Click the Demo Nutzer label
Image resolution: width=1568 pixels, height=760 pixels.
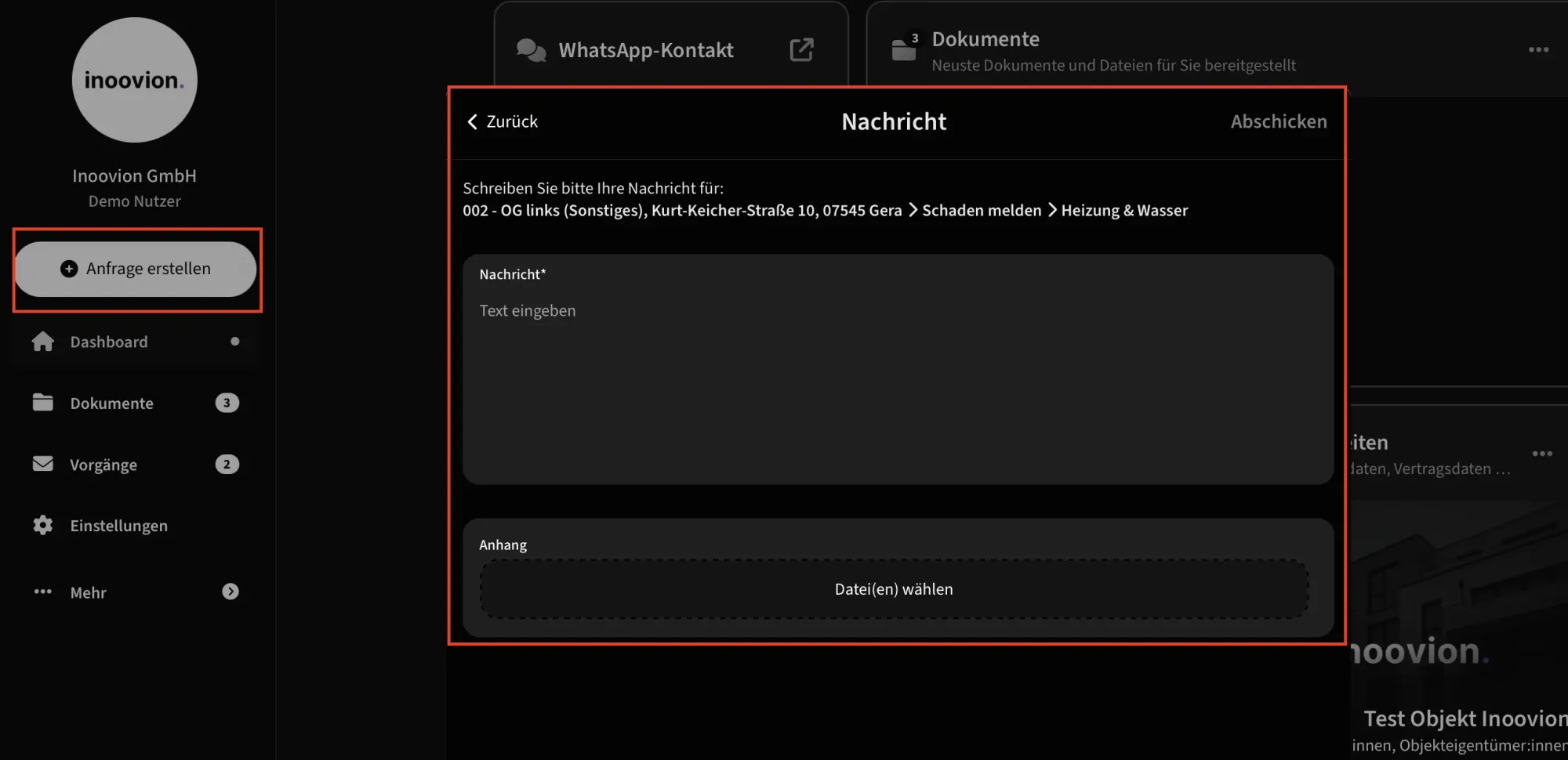click(135, 201)
